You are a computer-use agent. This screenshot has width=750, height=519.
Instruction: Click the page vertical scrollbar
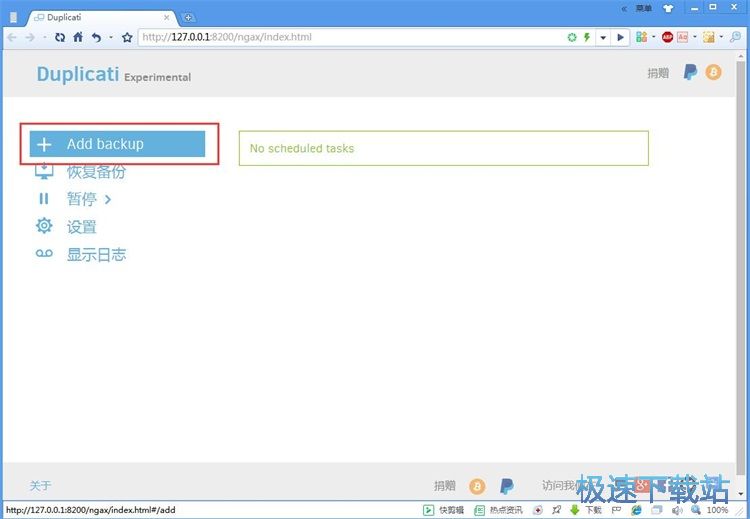pyautogui.click(x=741, y=268)
